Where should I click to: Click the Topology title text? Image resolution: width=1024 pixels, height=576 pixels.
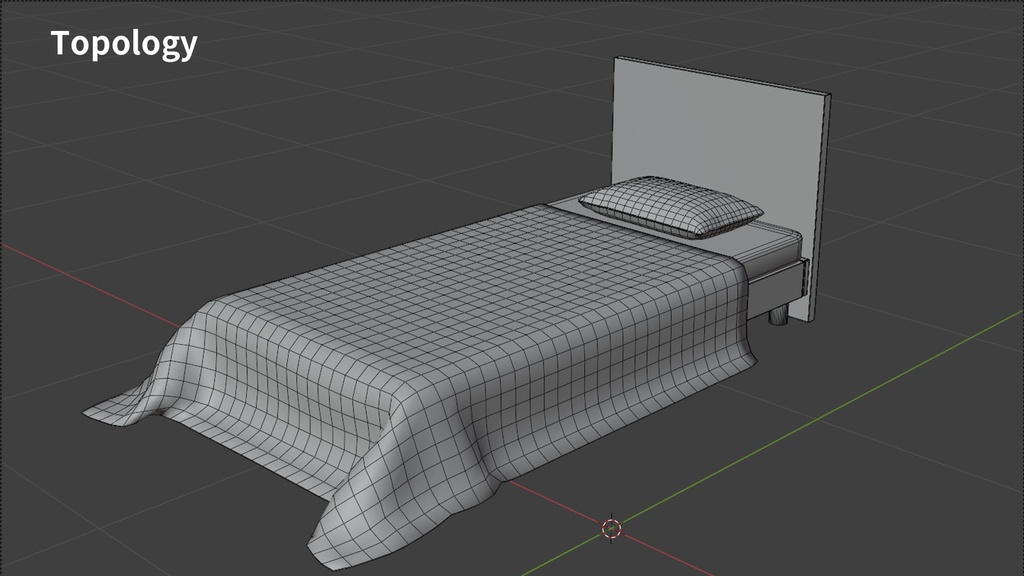tap(125, 43)
